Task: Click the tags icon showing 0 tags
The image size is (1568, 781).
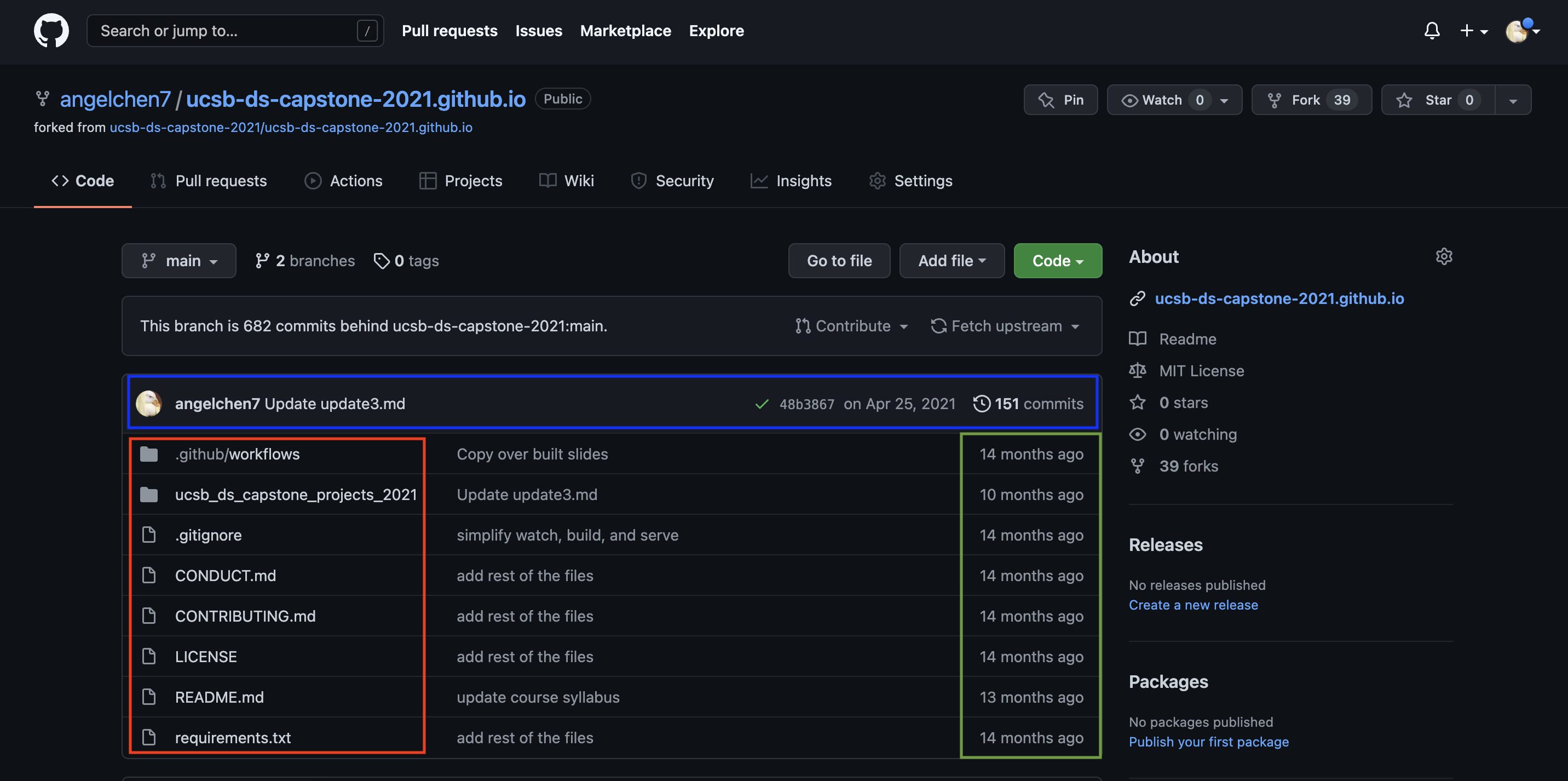Action: 382,261
